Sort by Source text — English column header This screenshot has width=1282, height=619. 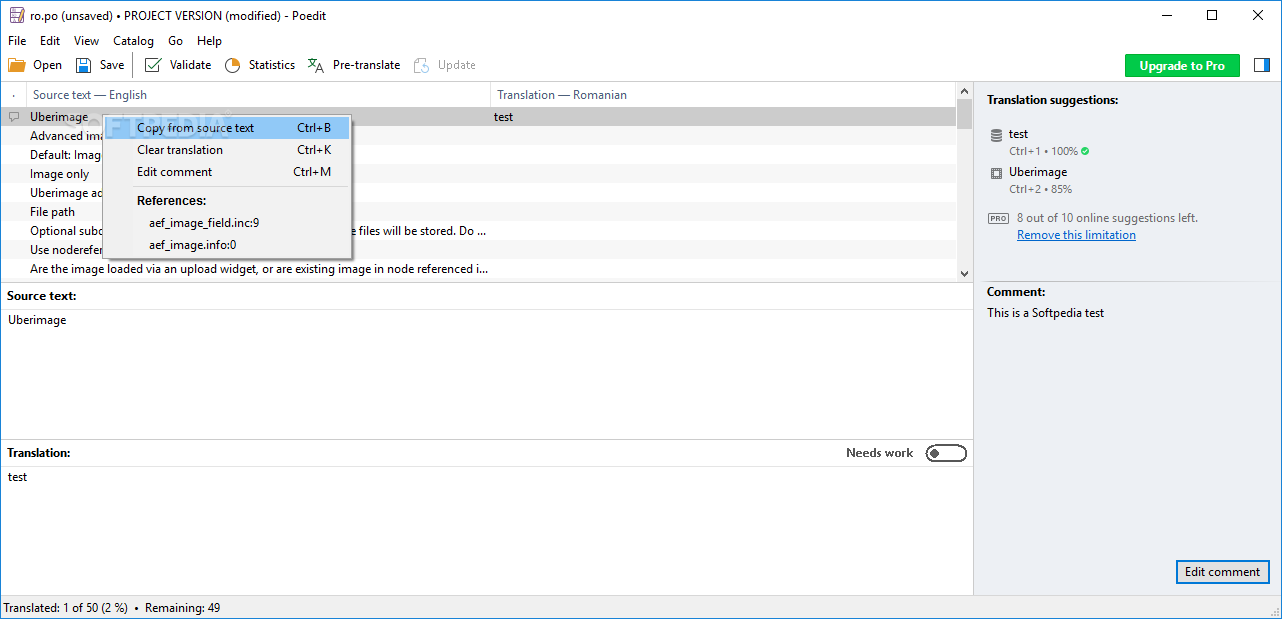(x=259, y=95)
